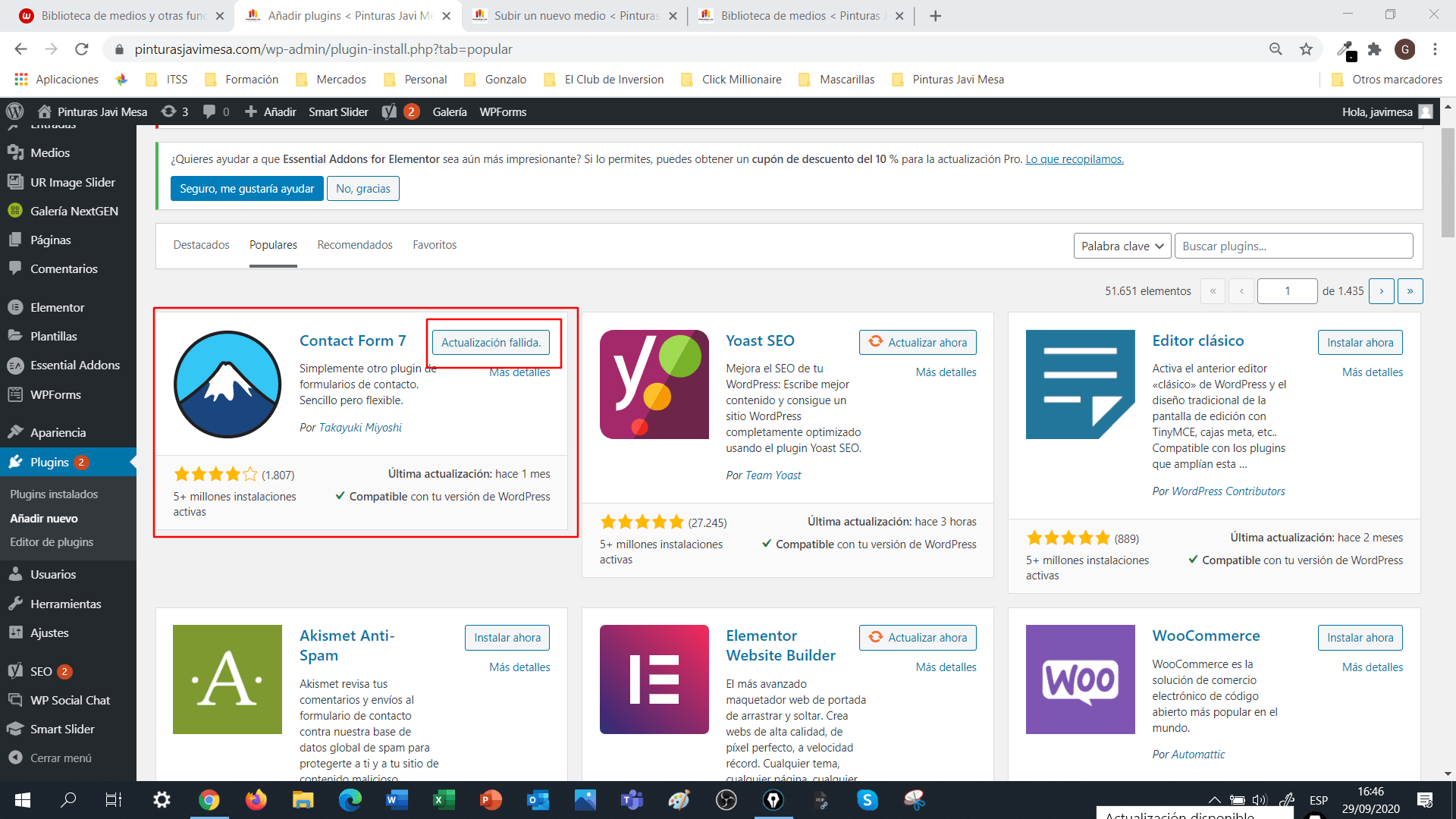Switch to Destacados tab
Image resolution: width=1456 pixels, height=819 pixels.
click(x=201, y=245)
